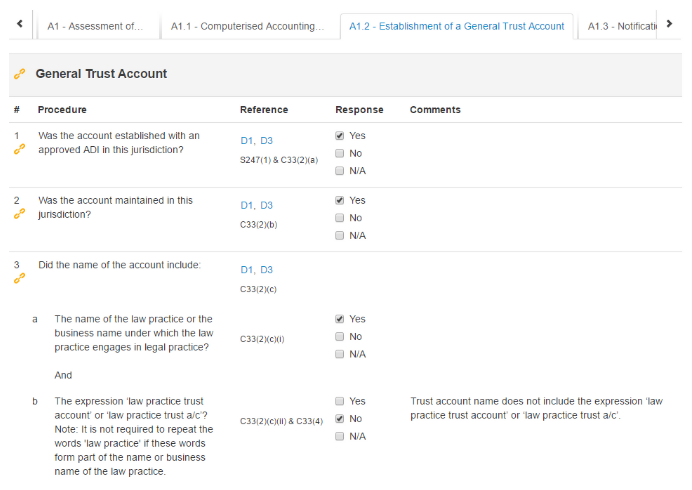Open D3 reference link for procedure 2
Screen dimensions: 692x490
click(266, 206)
